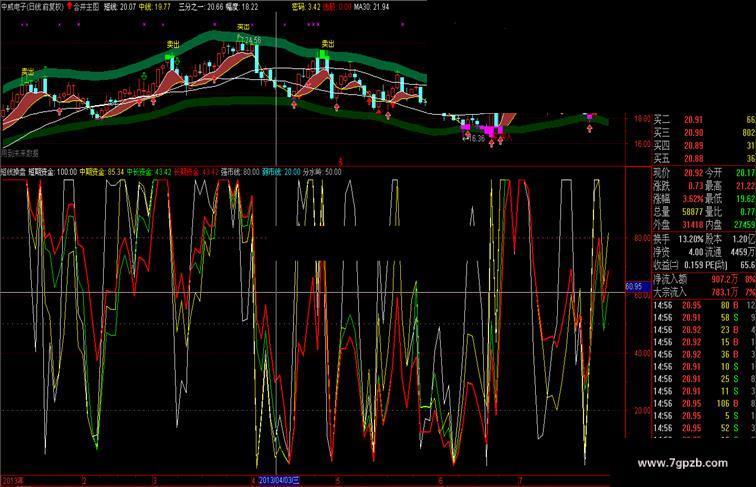Click the 内盘 27459 quote field
The height and width of the screenshot is (487, 756).
(730, 225)
